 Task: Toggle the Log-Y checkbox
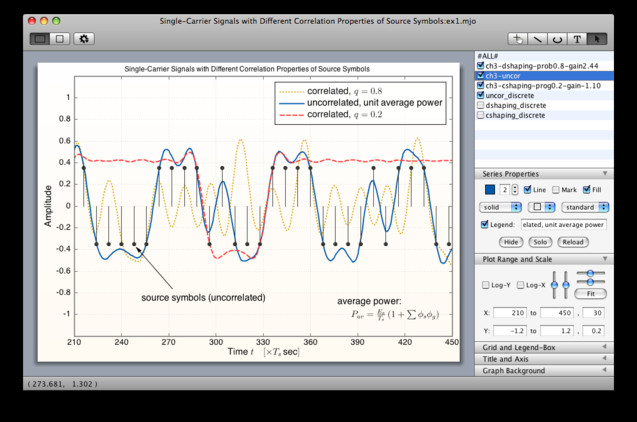[486, 285]
